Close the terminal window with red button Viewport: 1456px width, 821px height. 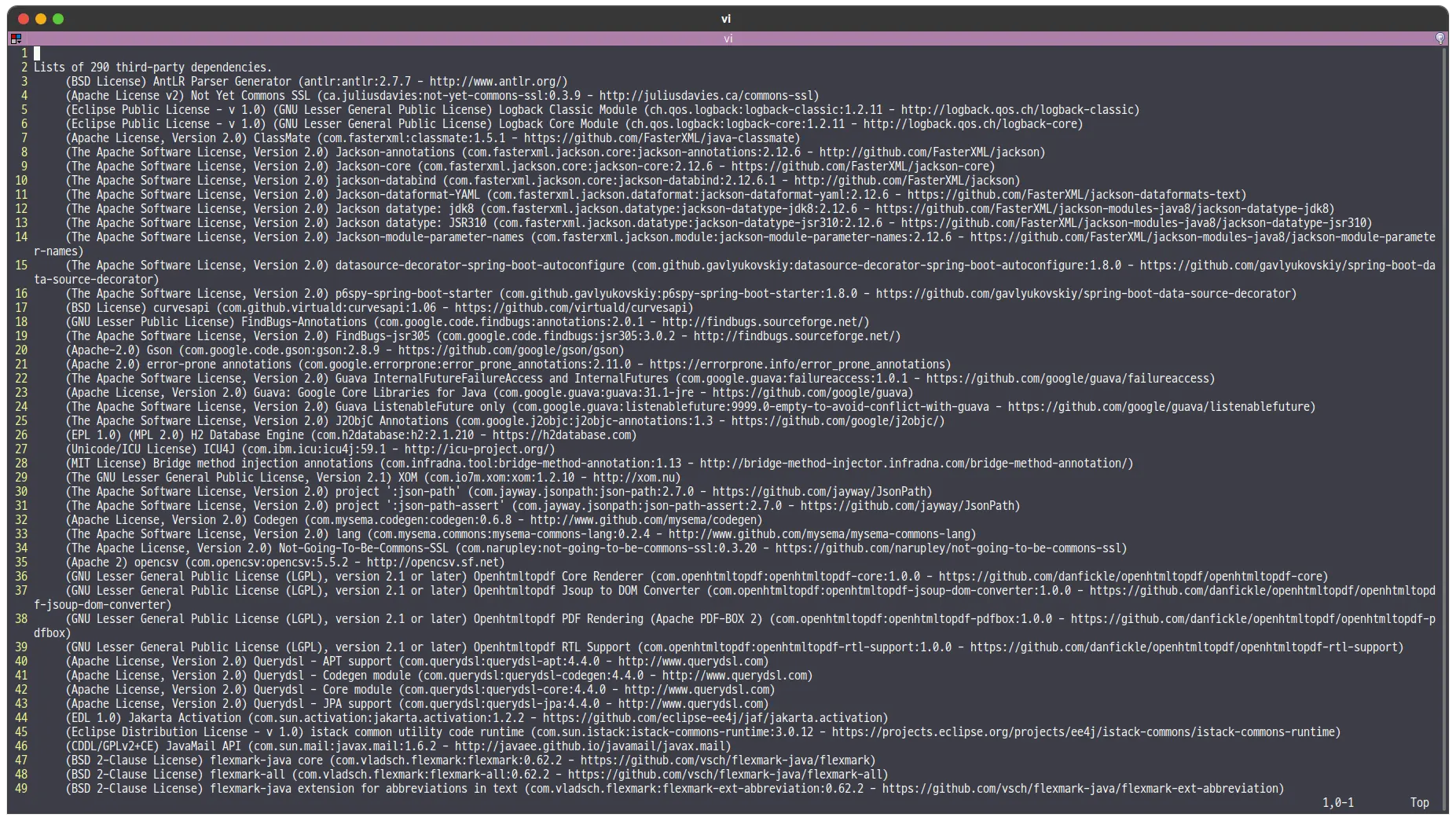pyautogui.click(x=24, y=19)
